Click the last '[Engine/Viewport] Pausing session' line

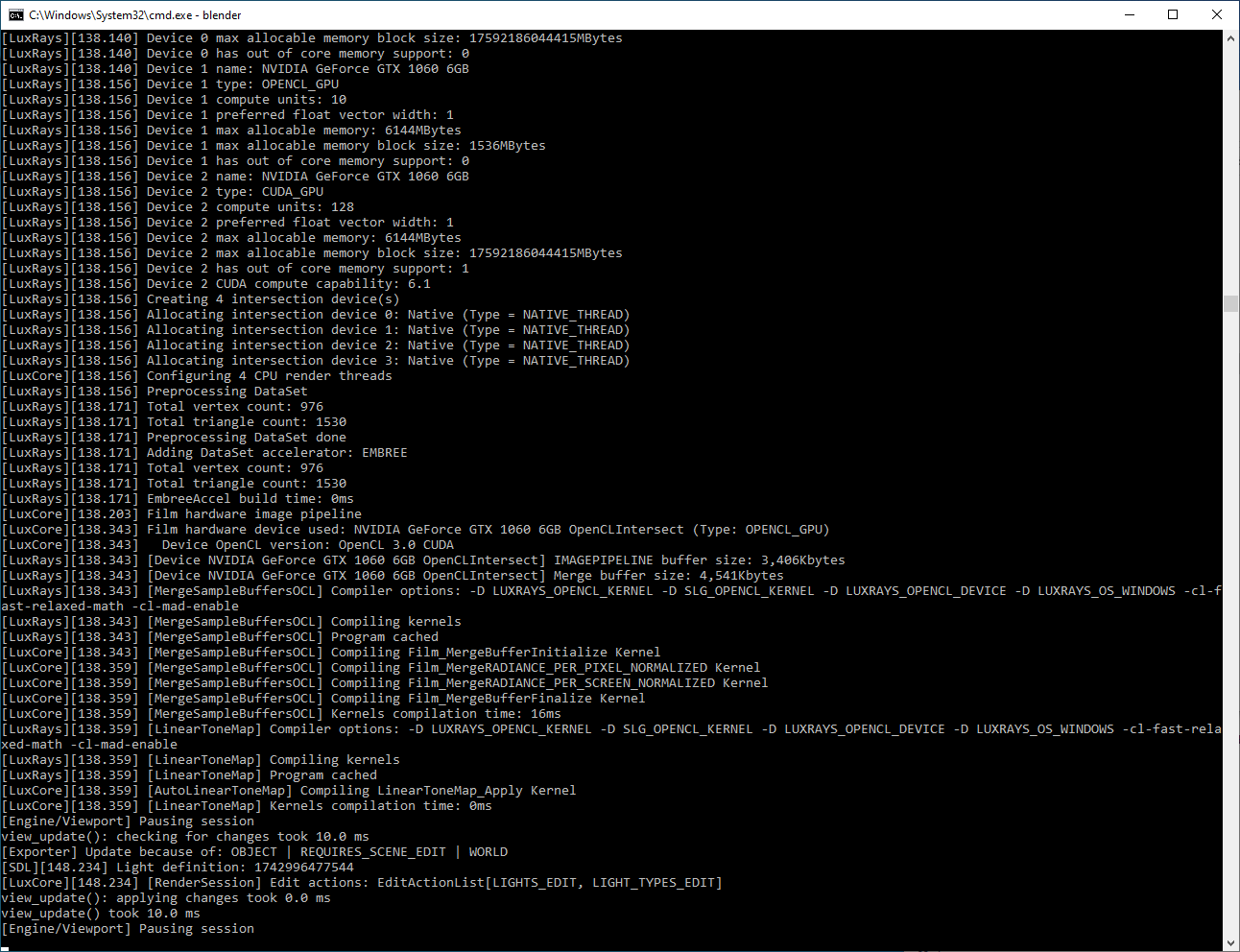coord(128,929)
